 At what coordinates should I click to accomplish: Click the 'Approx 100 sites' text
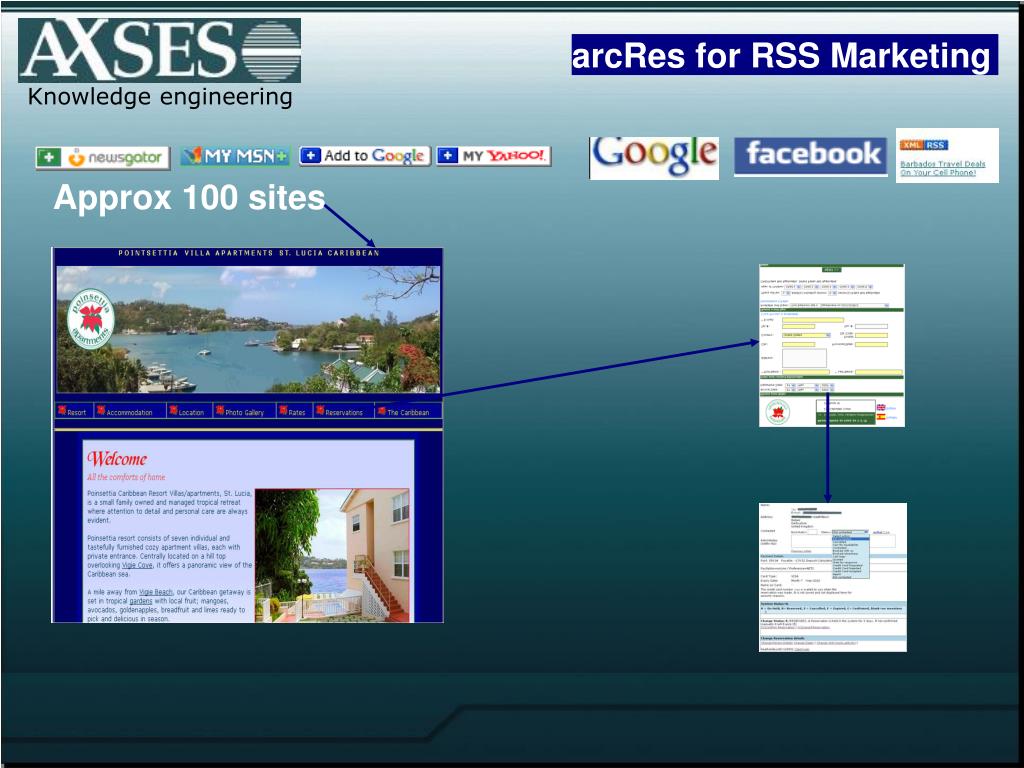[189, 197]
